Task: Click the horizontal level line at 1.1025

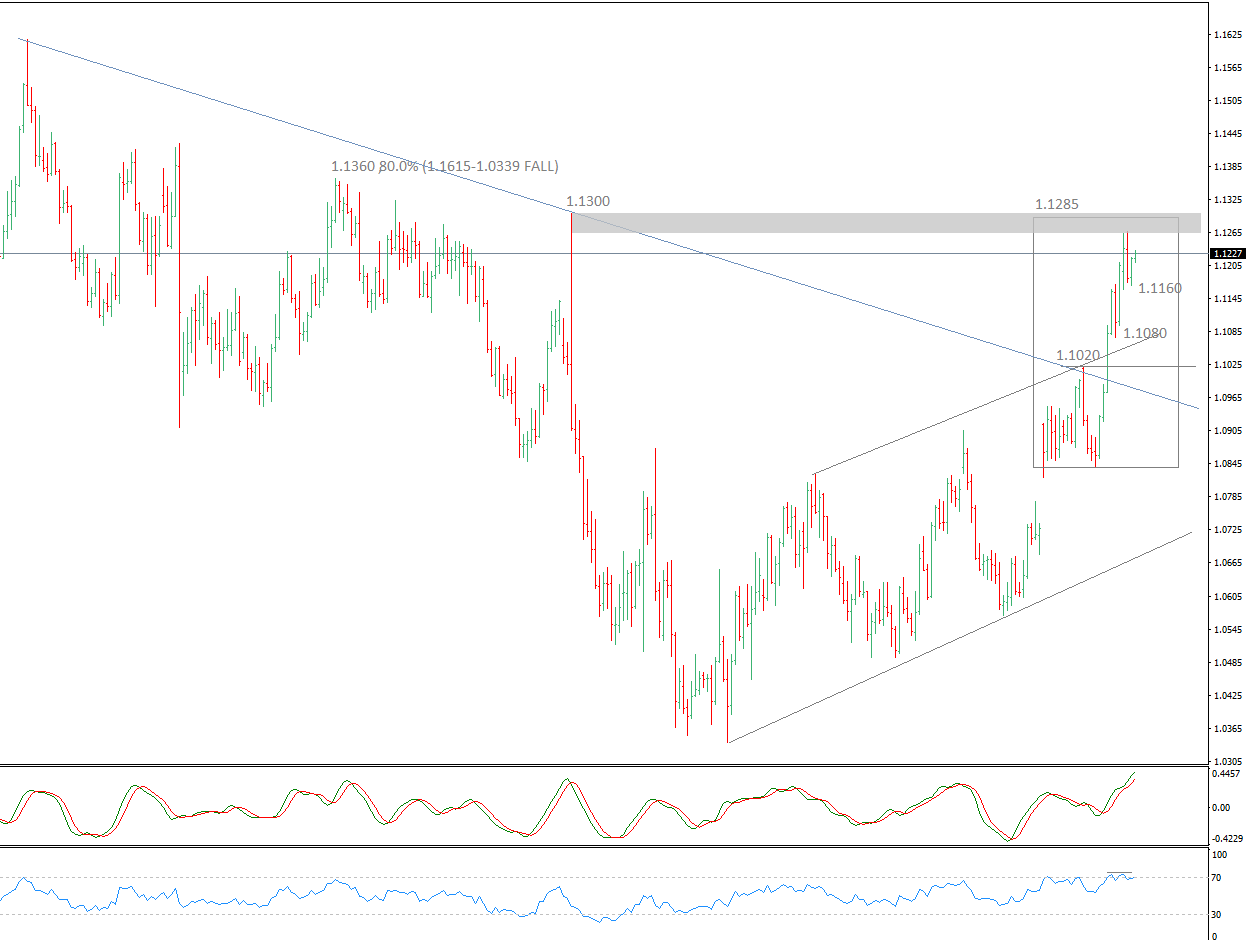Action: [x=1150, y=366]
